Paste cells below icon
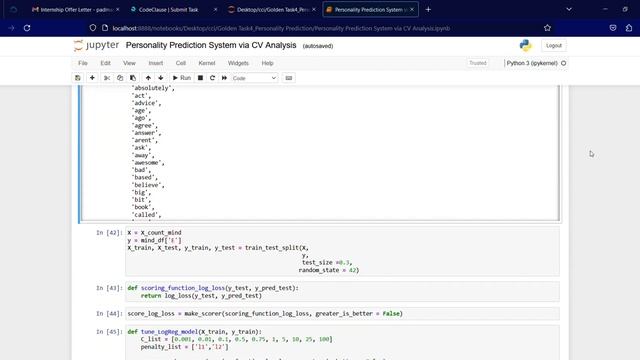The height and width of the screenshot is (360, 640). (x=133, y=78)
